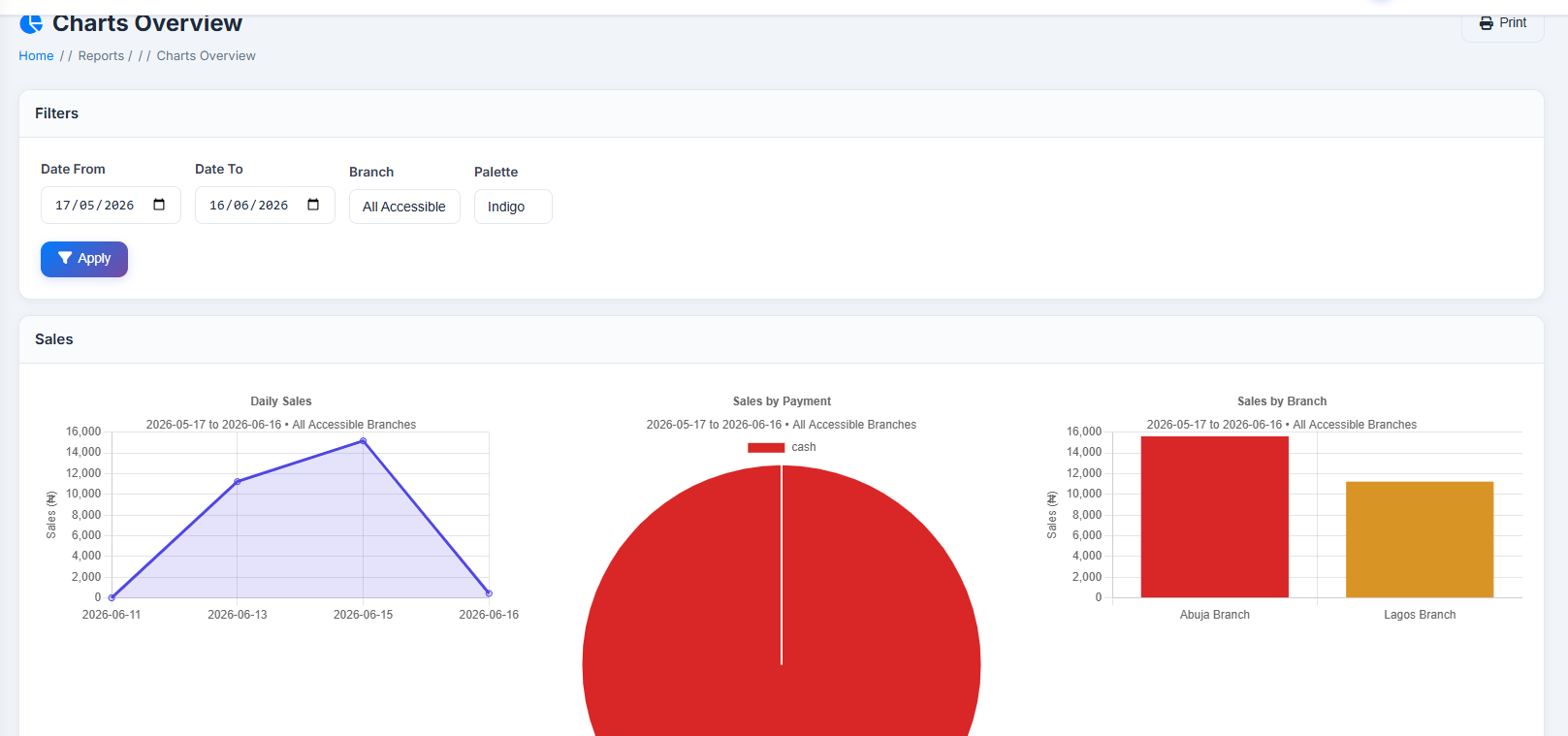Open calendar picker on Date From field
Image resolution: width=1568 pixels, height=736 pixels.
(159, 205)
